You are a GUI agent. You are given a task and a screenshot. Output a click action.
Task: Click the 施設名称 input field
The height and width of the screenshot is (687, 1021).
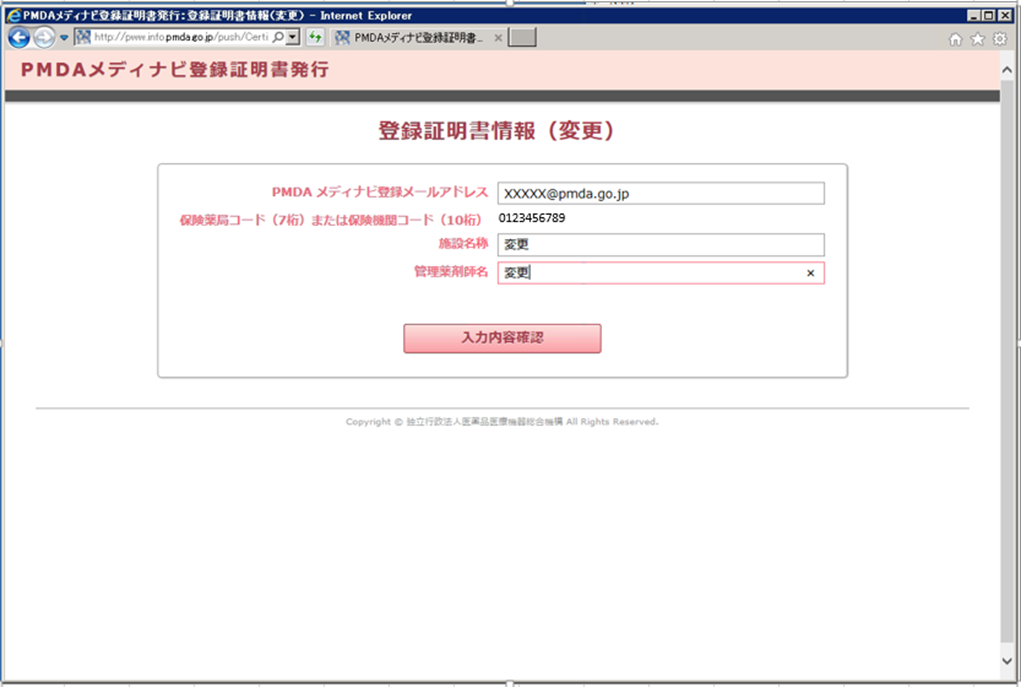pyautogui.click(x=661, y=245)
